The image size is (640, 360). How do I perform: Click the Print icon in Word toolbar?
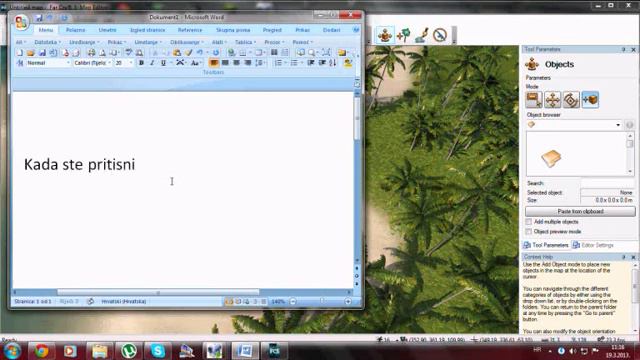point(91,53)
